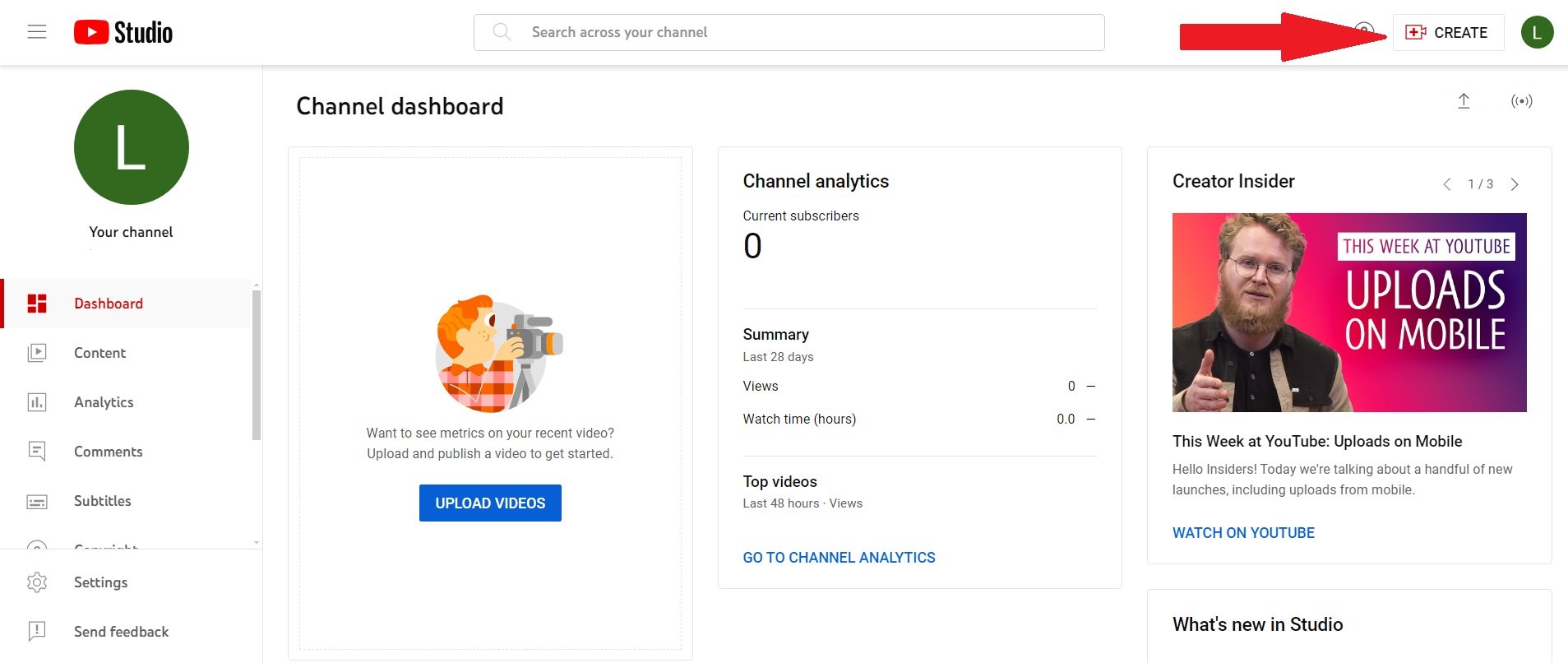Open Content in the sidebar
This screenshot has height=663, width=1568.
tap(127, 353)
